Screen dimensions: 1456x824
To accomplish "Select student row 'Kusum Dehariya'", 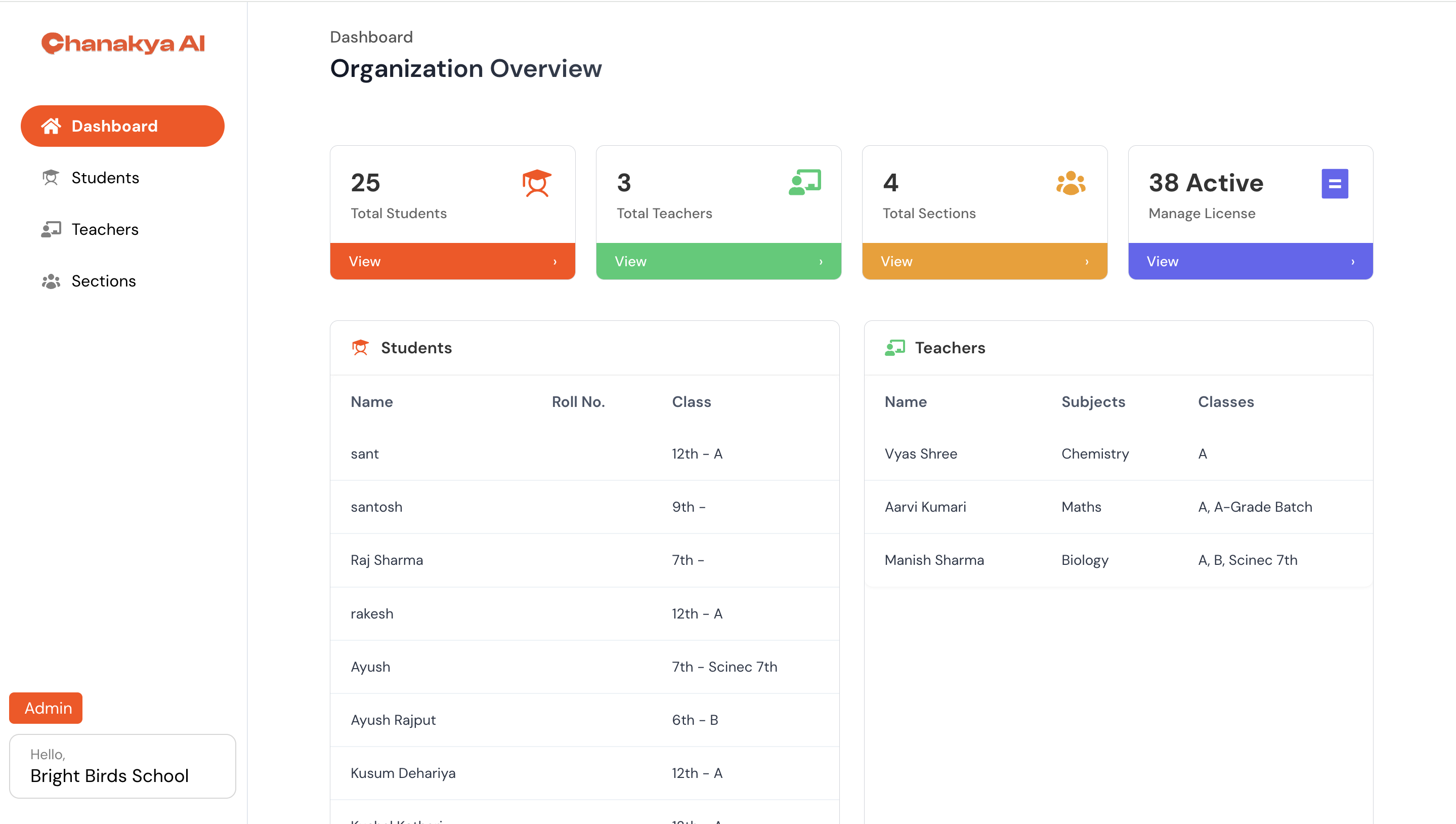I will (x=584, y=773).
